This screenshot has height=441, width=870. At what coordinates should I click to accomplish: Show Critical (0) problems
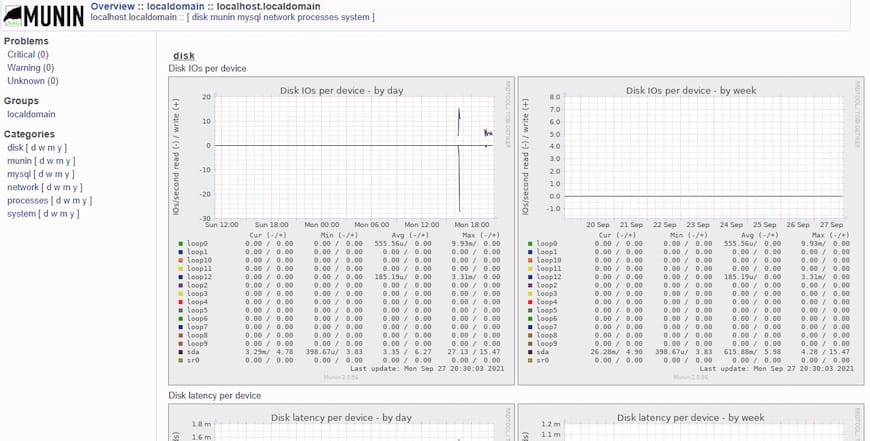(x=28, y=54)
